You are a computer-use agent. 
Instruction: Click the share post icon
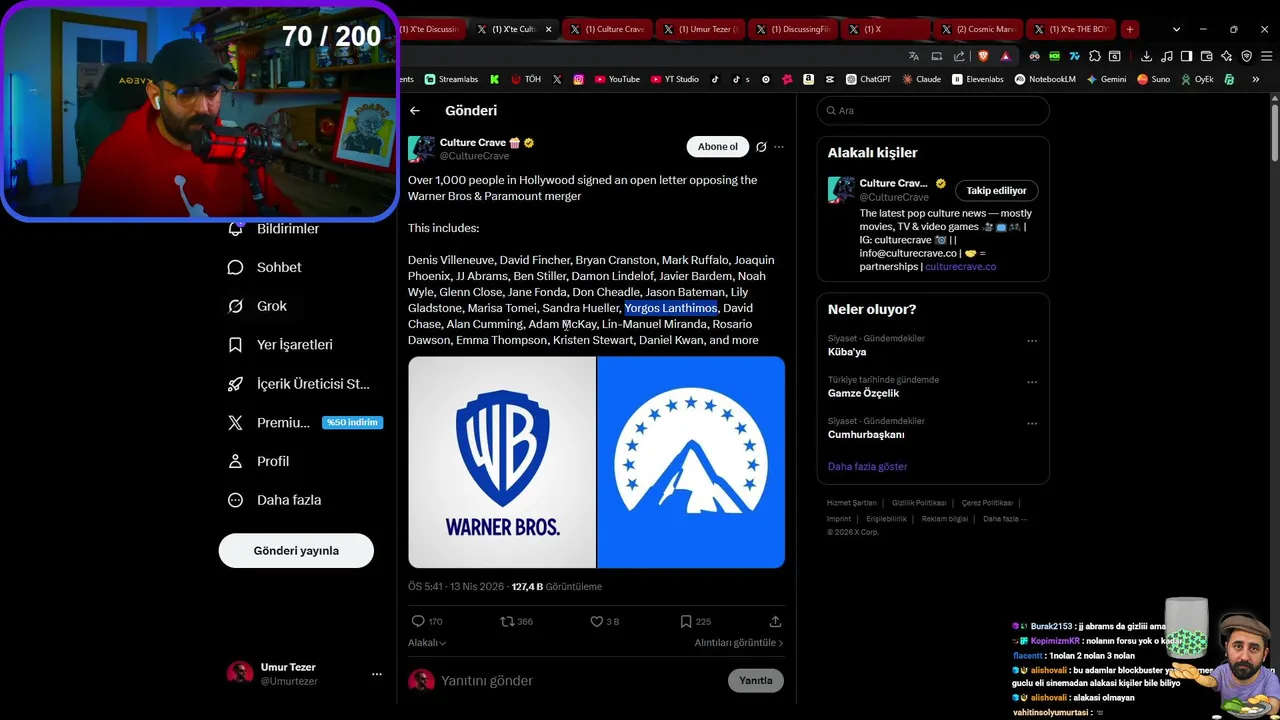pyautogui.click(x=775, y=621)
